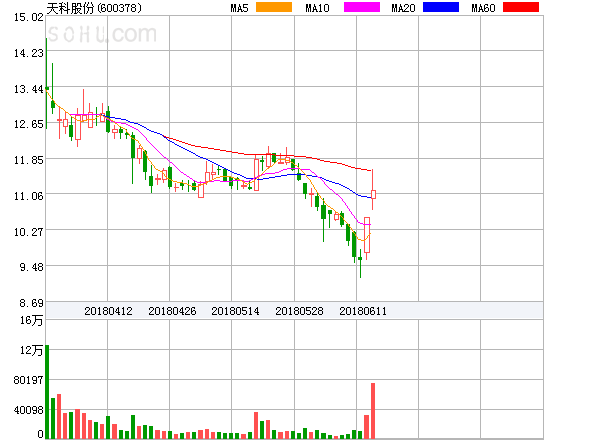Click the tallest green volume bar
600x440 pixels.
point(47,392)
